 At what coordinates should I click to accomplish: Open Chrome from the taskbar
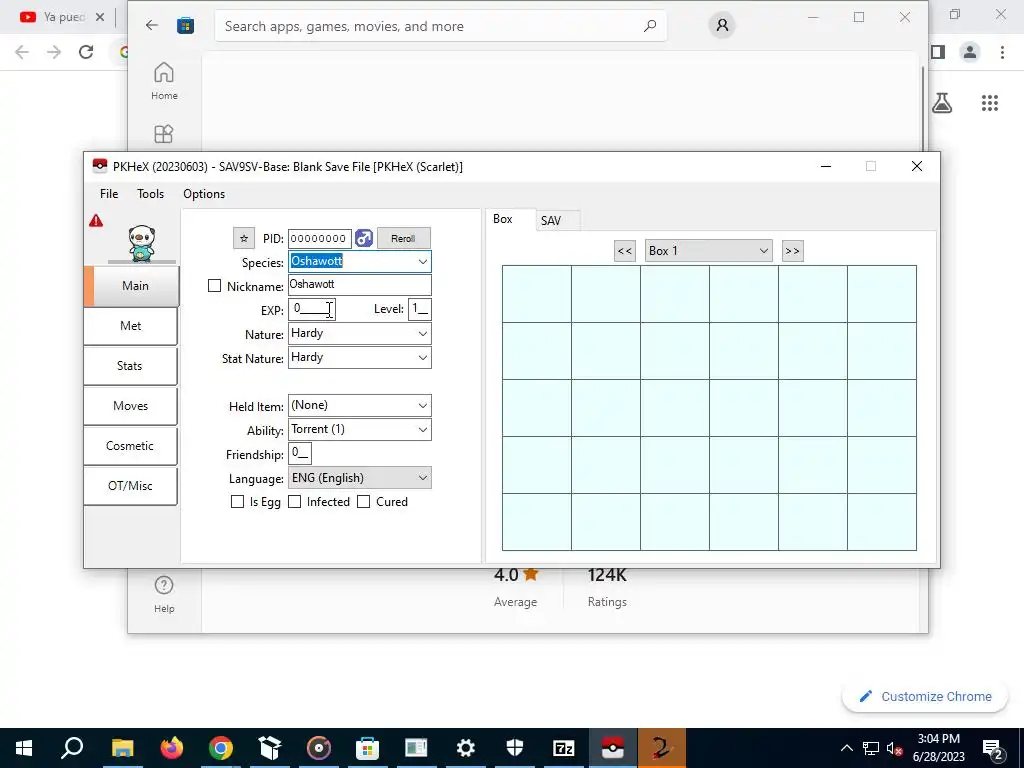point(221,748)
